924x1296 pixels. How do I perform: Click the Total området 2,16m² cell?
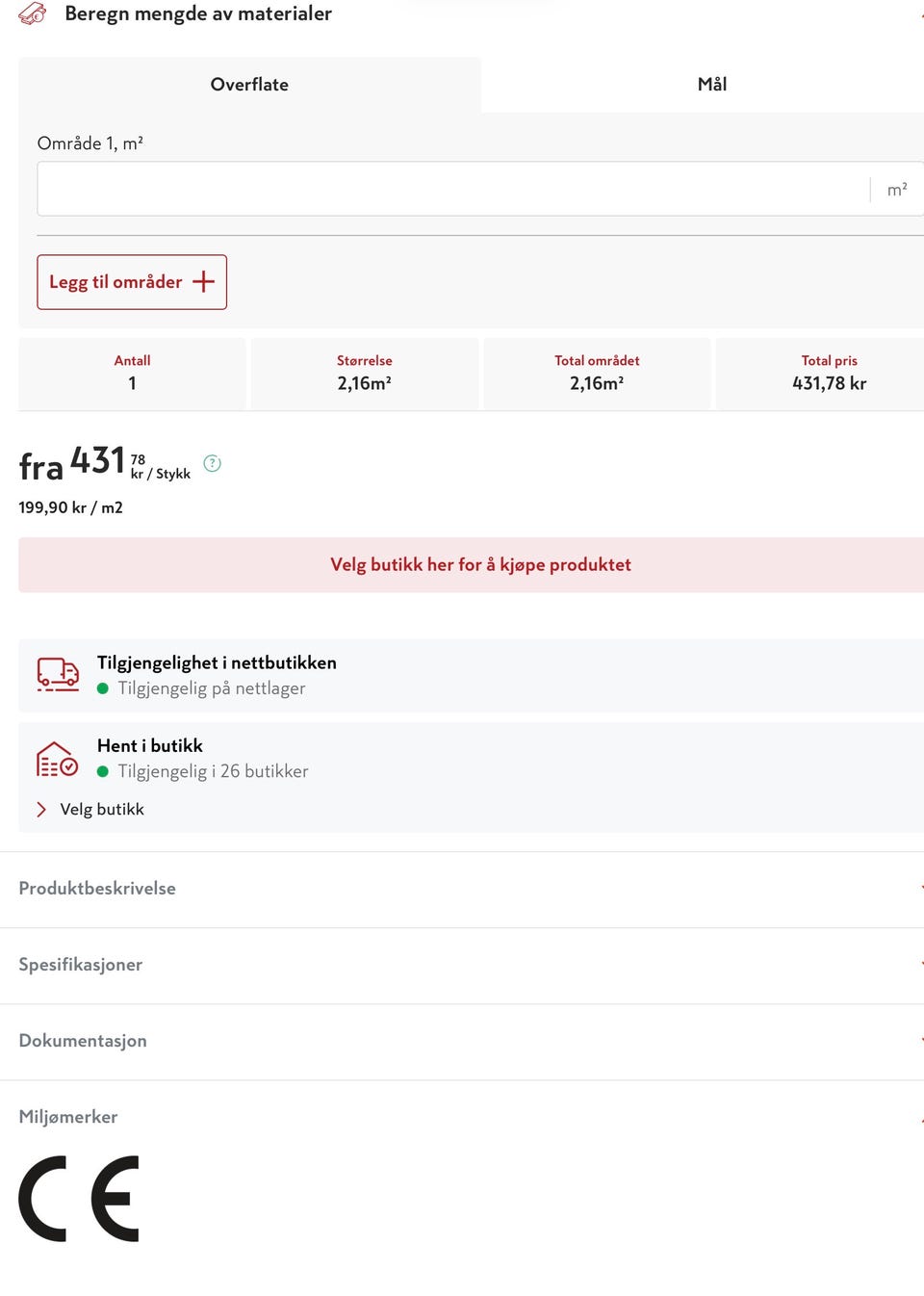click(597, 374)
